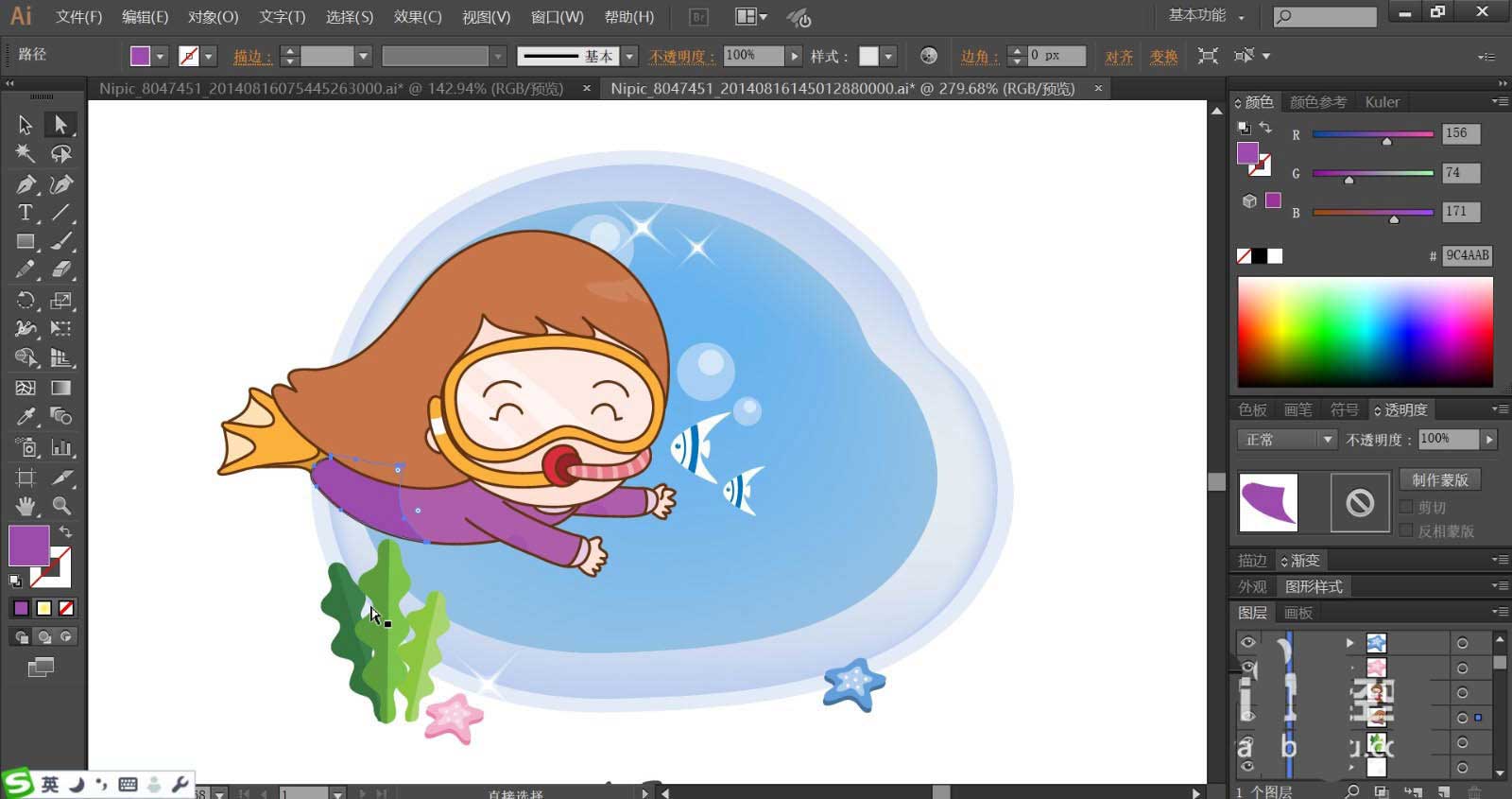
Task: Set the None color mode button in toolbox
Action: tap(66, 608)
